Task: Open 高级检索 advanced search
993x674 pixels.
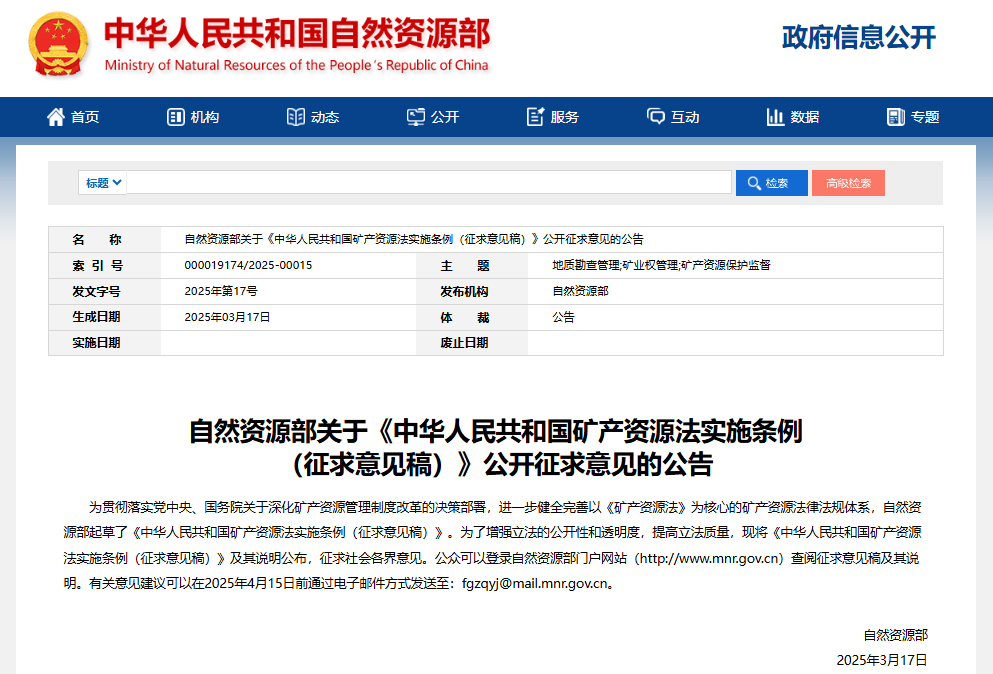Action: coord(847,182)
